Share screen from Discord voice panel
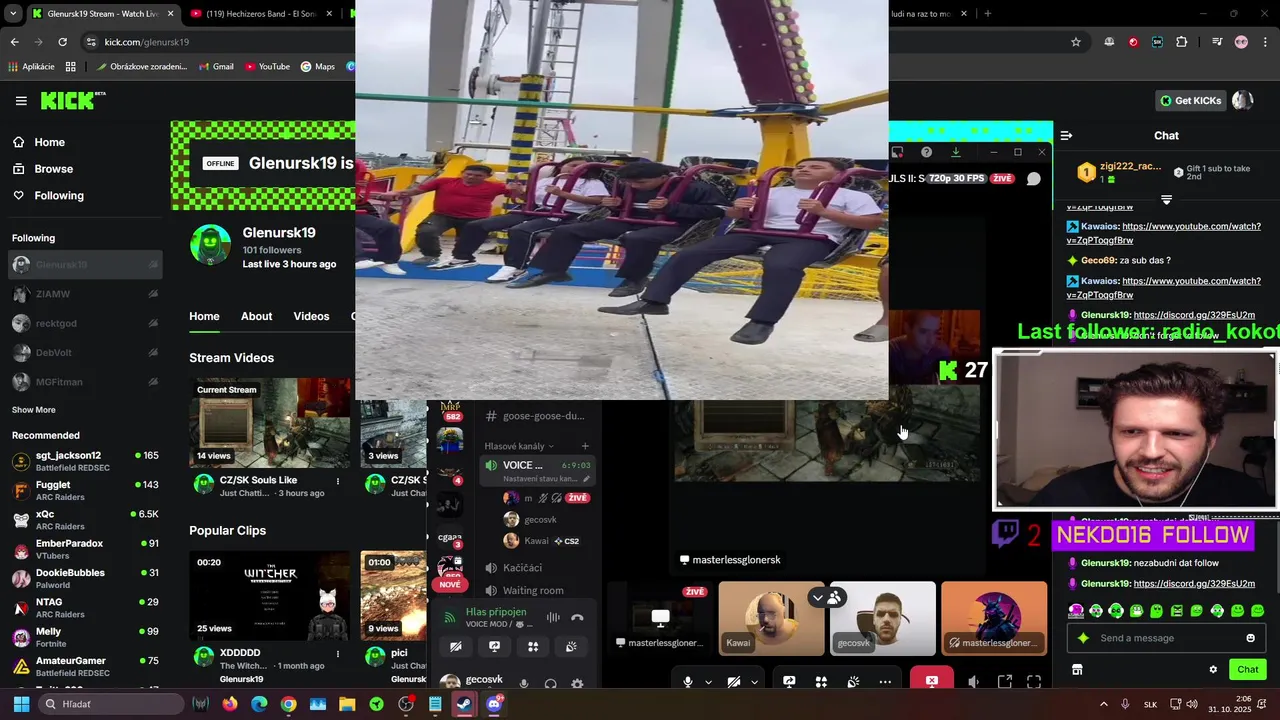The height and width of the screenshot is (720, 1280). (x=494, y=647)
